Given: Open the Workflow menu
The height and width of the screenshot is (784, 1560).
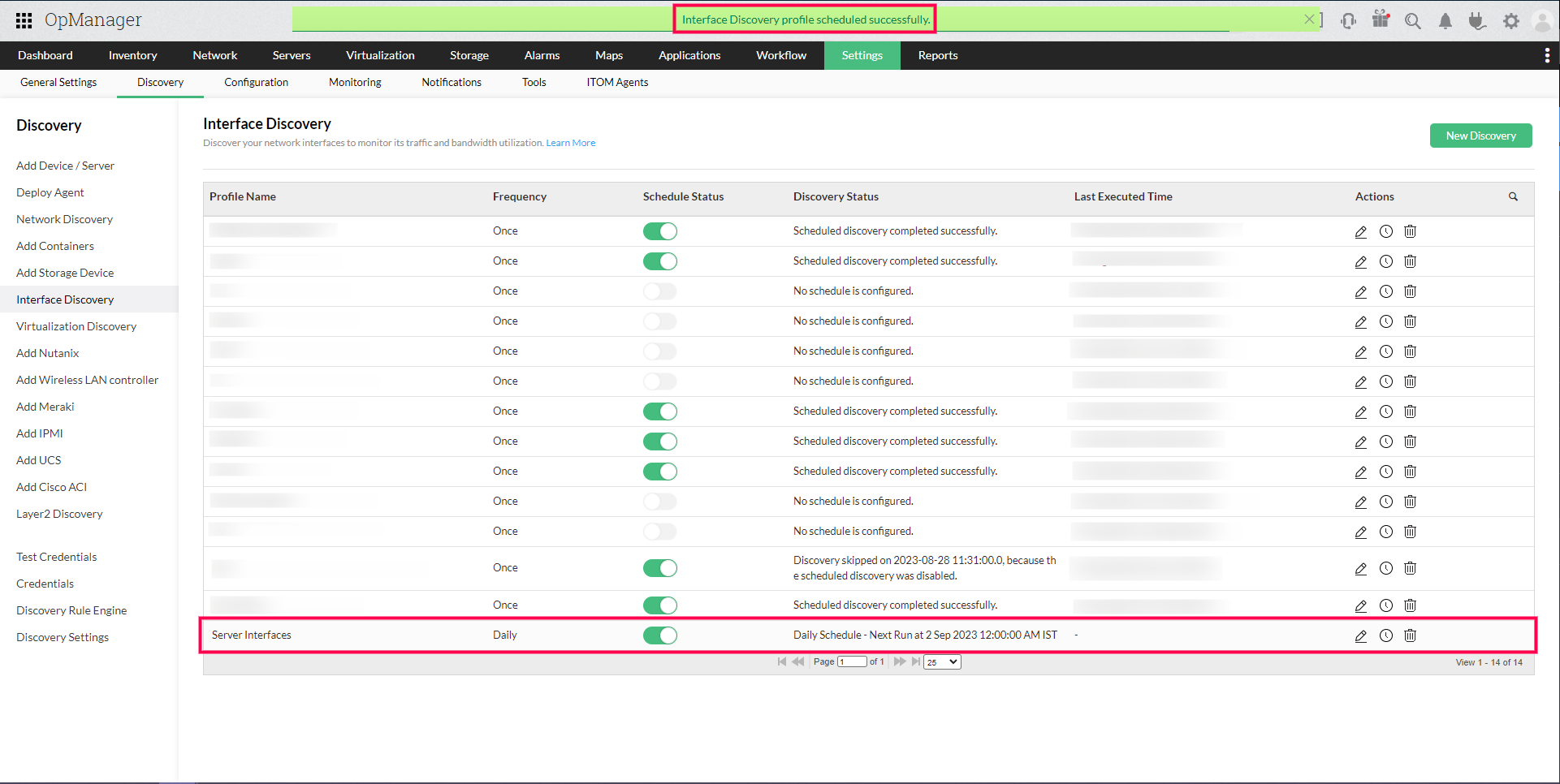Looking at the screenshot, I should pos(781,55).
